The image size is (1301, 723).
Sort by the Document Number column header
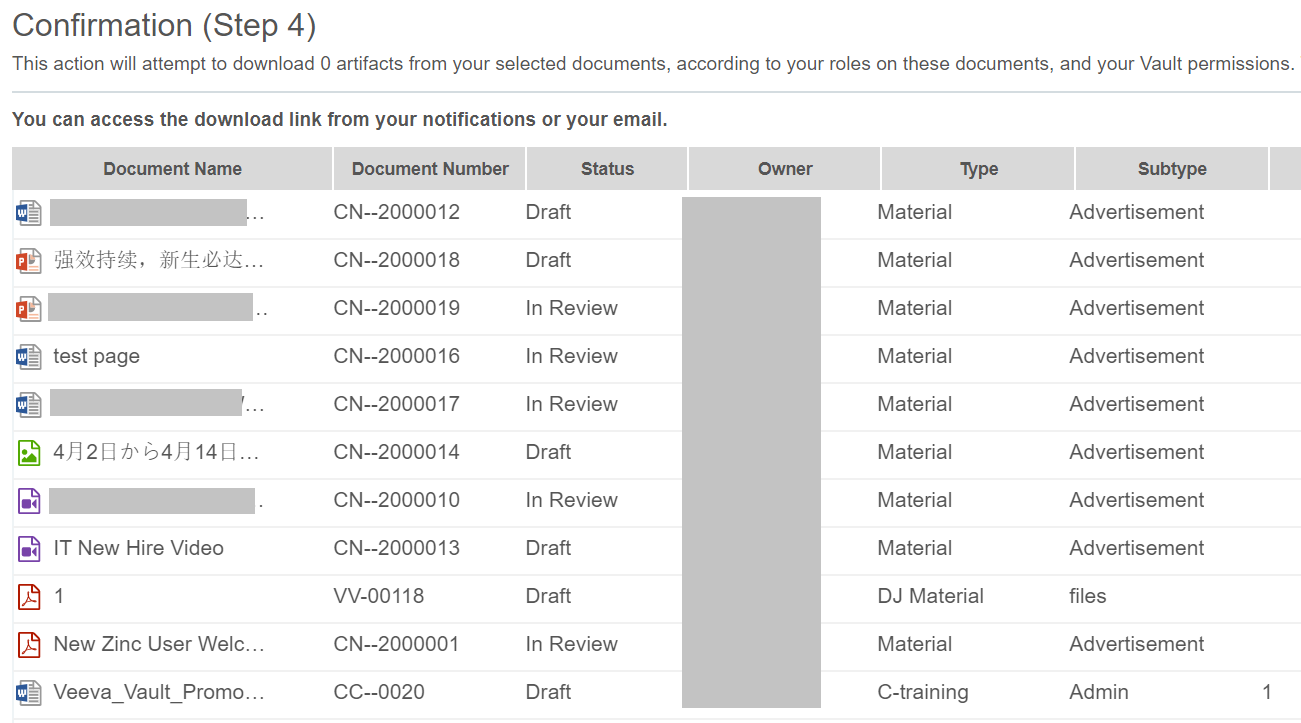[x=430, y=169]
